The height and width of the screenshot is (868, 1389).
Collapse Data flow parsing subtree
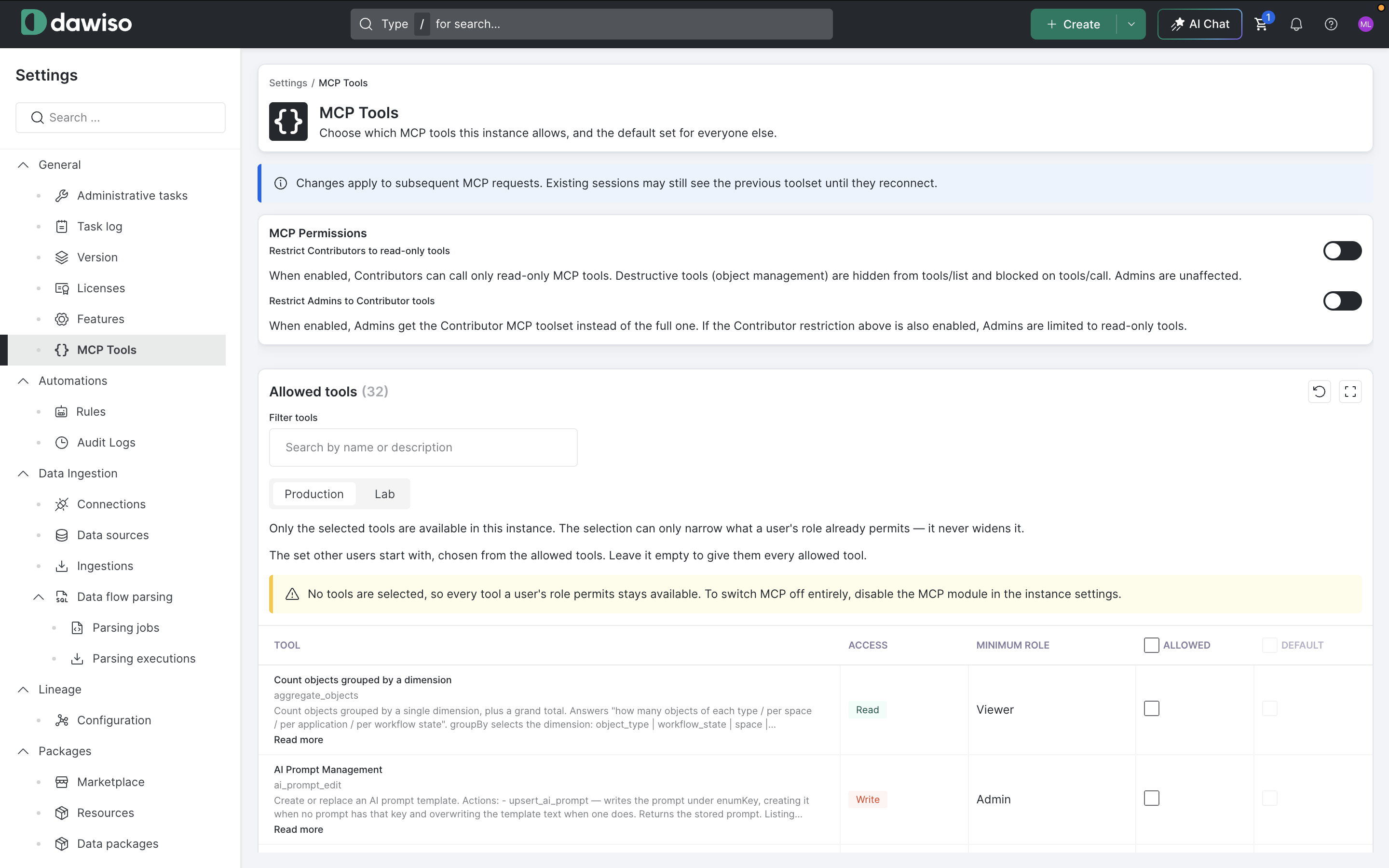[39, 597]
